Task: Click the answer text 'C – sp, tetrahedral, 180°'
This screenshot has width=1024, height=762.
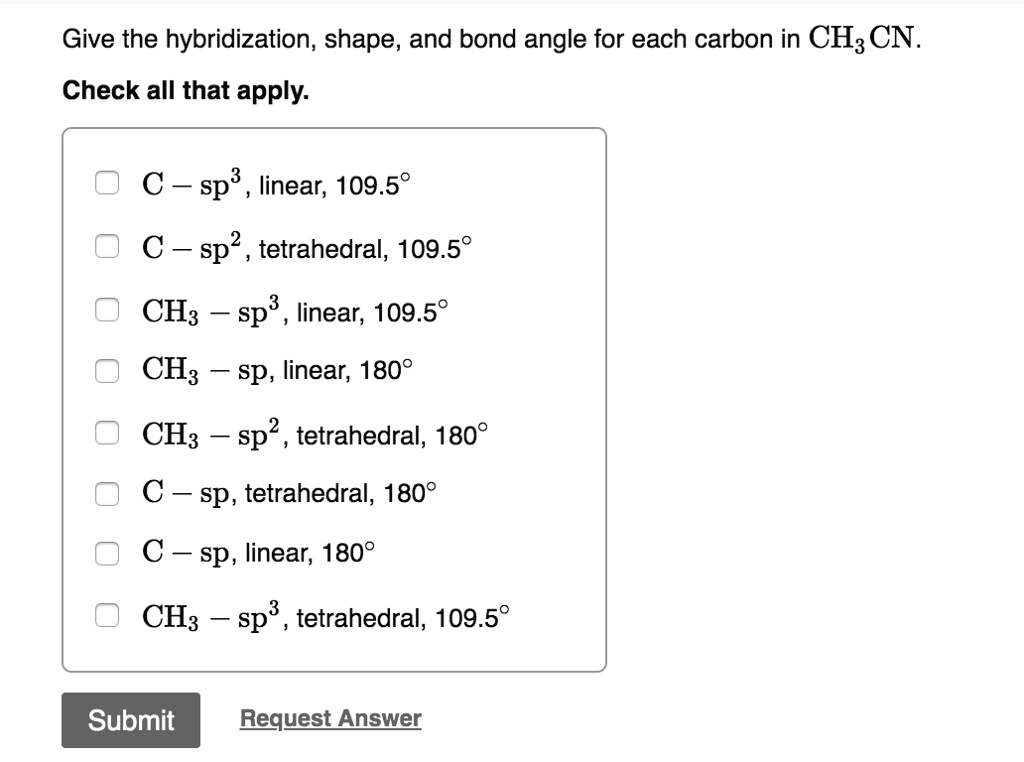Action: coord(291,493)
